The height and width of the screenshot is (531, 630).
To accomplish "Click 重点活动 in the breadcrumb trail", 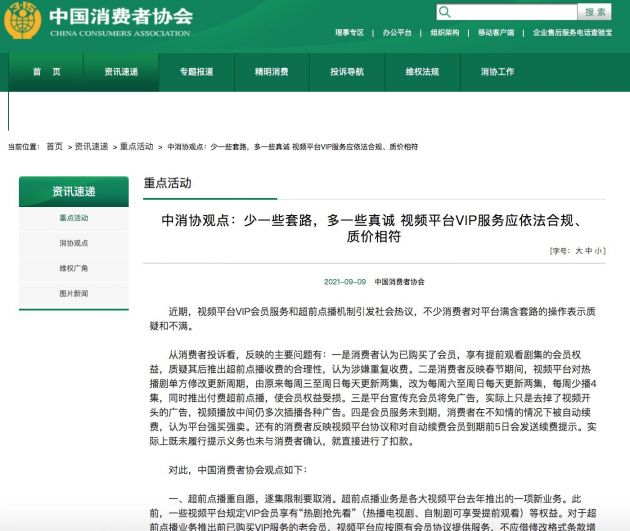I will tap(137, 147).
